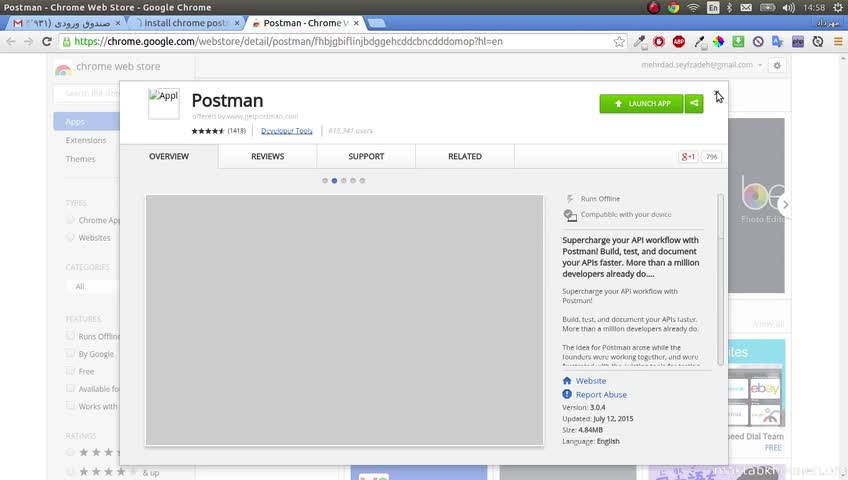
Task: Toggle By Google feature checkbox
Action: pyautogui.click(x=70, y=354)
